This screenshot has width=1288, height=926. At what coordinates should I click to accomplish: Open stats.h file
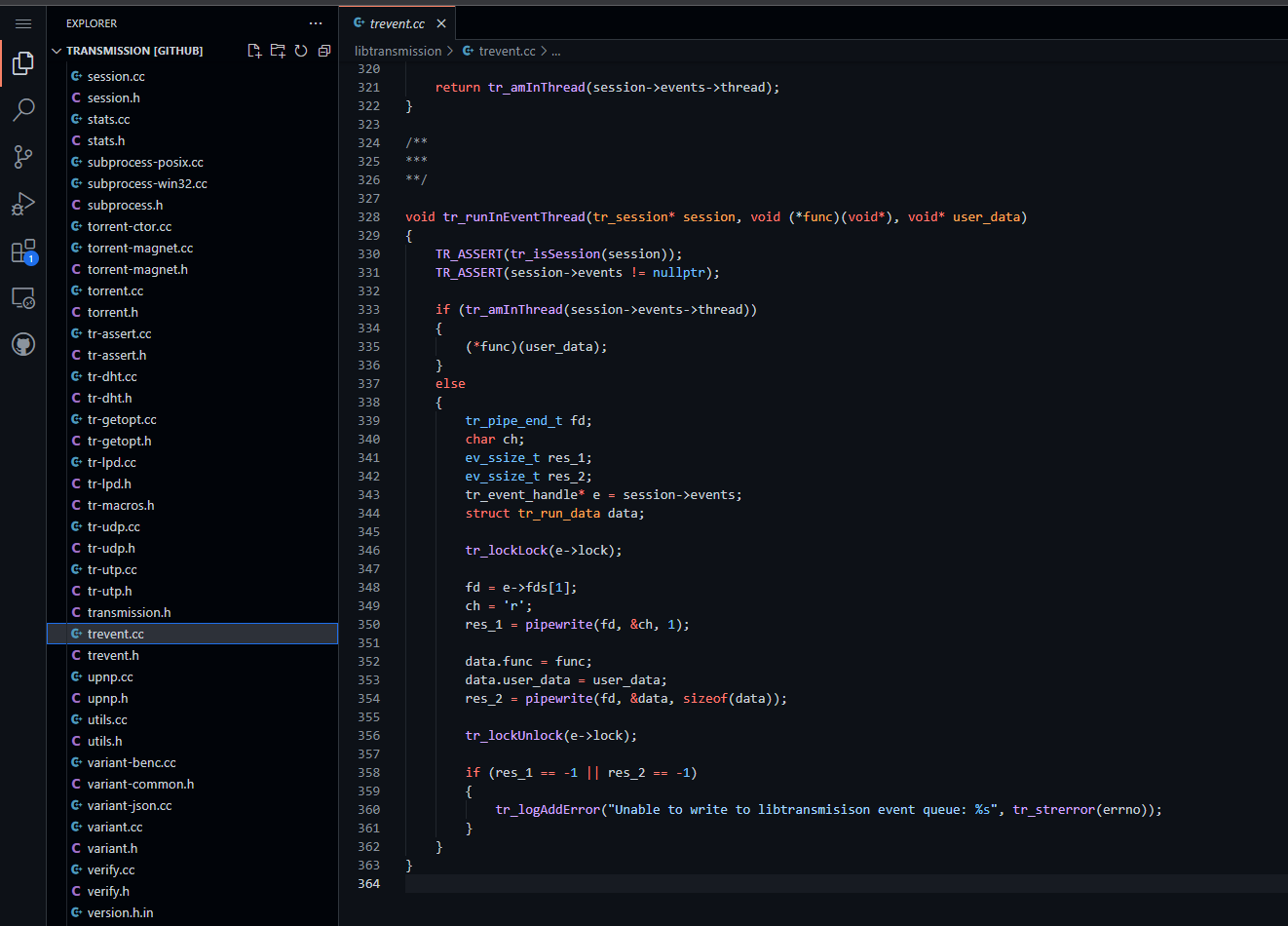[193, 140]
